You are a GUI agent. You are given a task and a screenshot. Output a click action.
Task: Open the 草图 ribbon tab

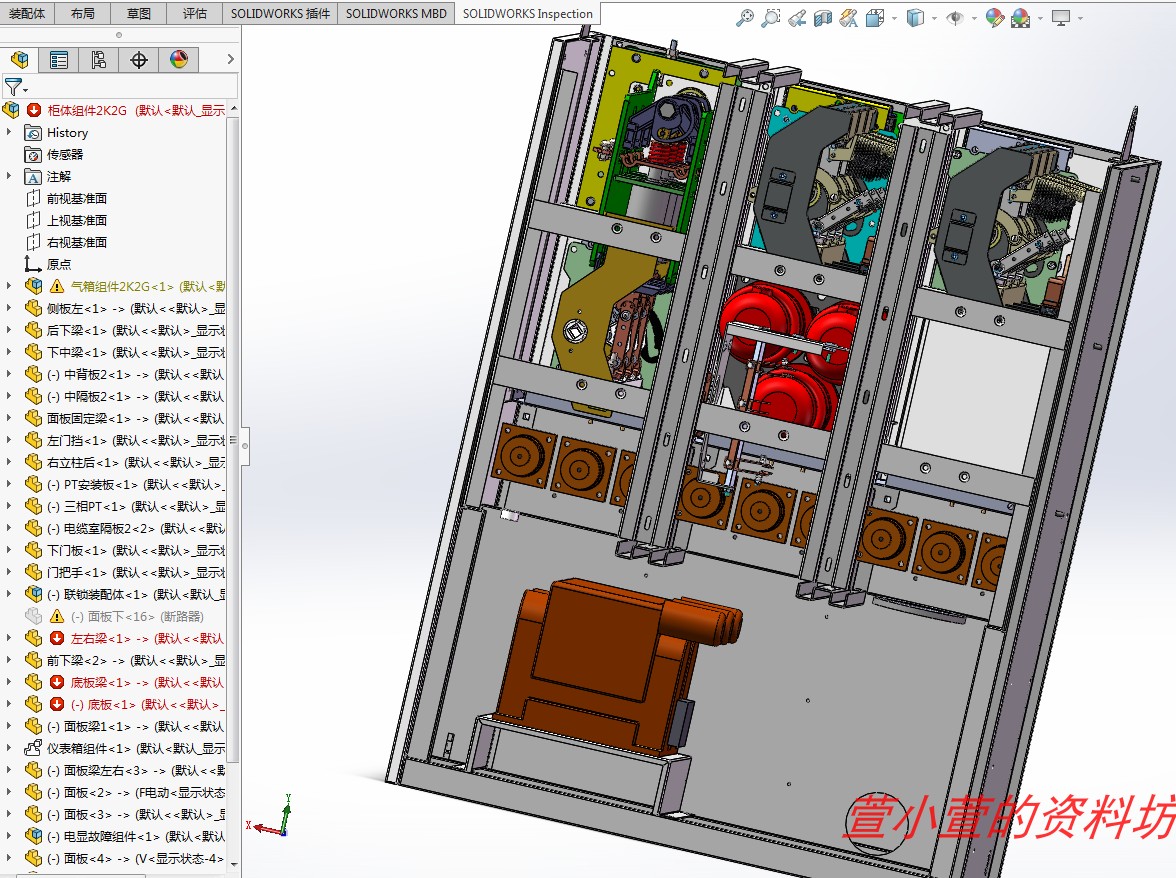[139, 13]
